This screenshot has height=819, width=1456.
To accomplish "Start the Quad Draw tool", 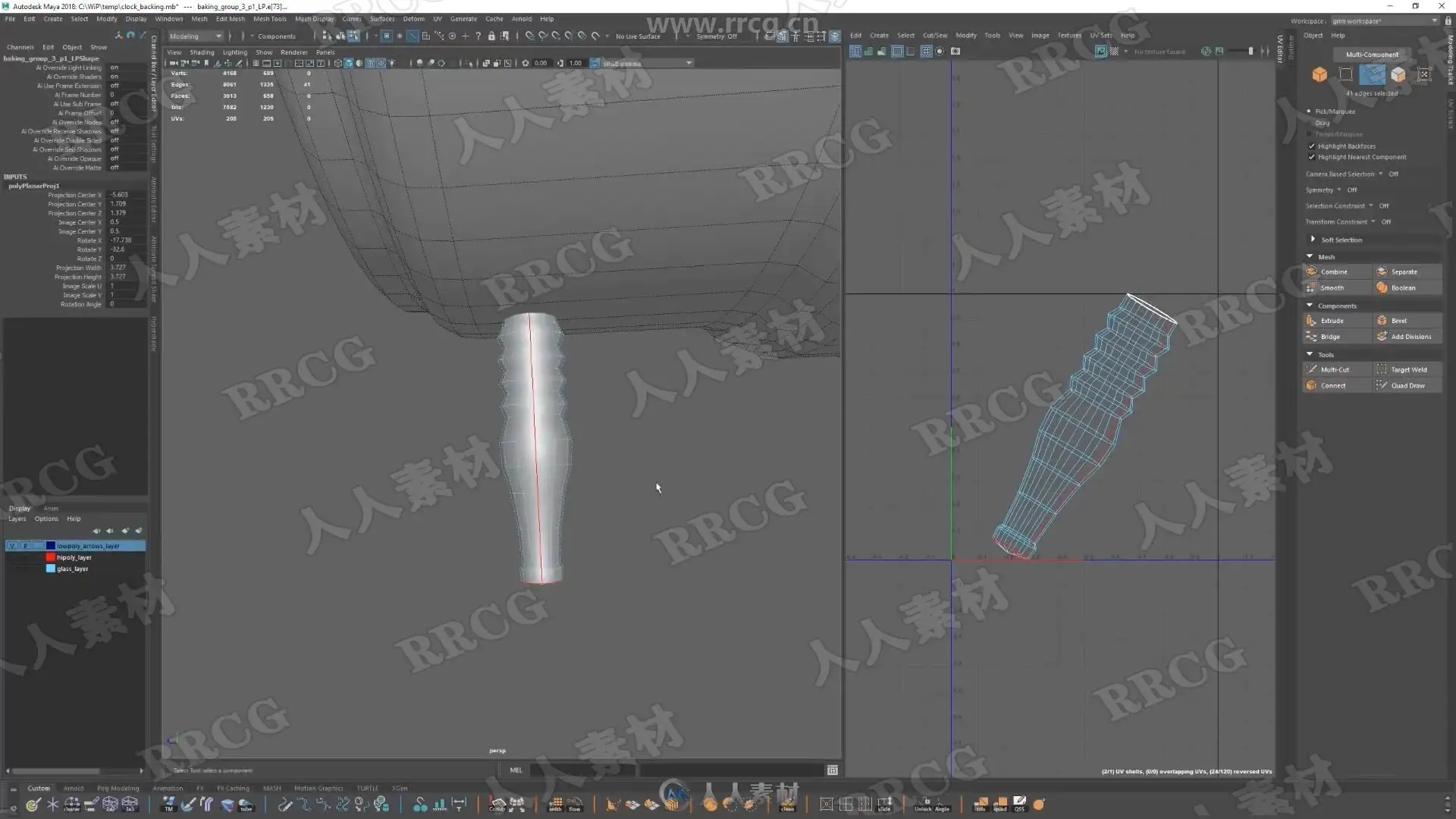I will coord(1407,386).
